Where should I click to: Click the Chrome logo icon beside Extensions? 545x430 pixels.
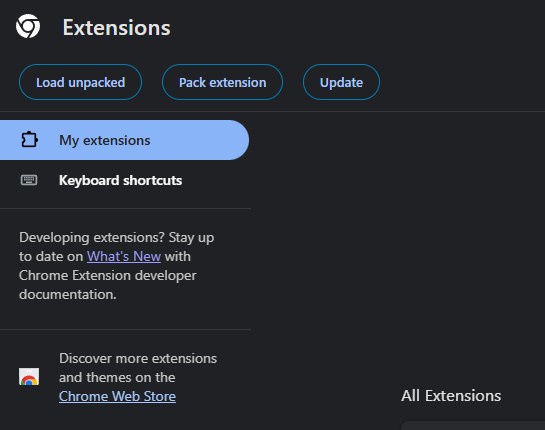pyautogui.click(x=28, y=26)
